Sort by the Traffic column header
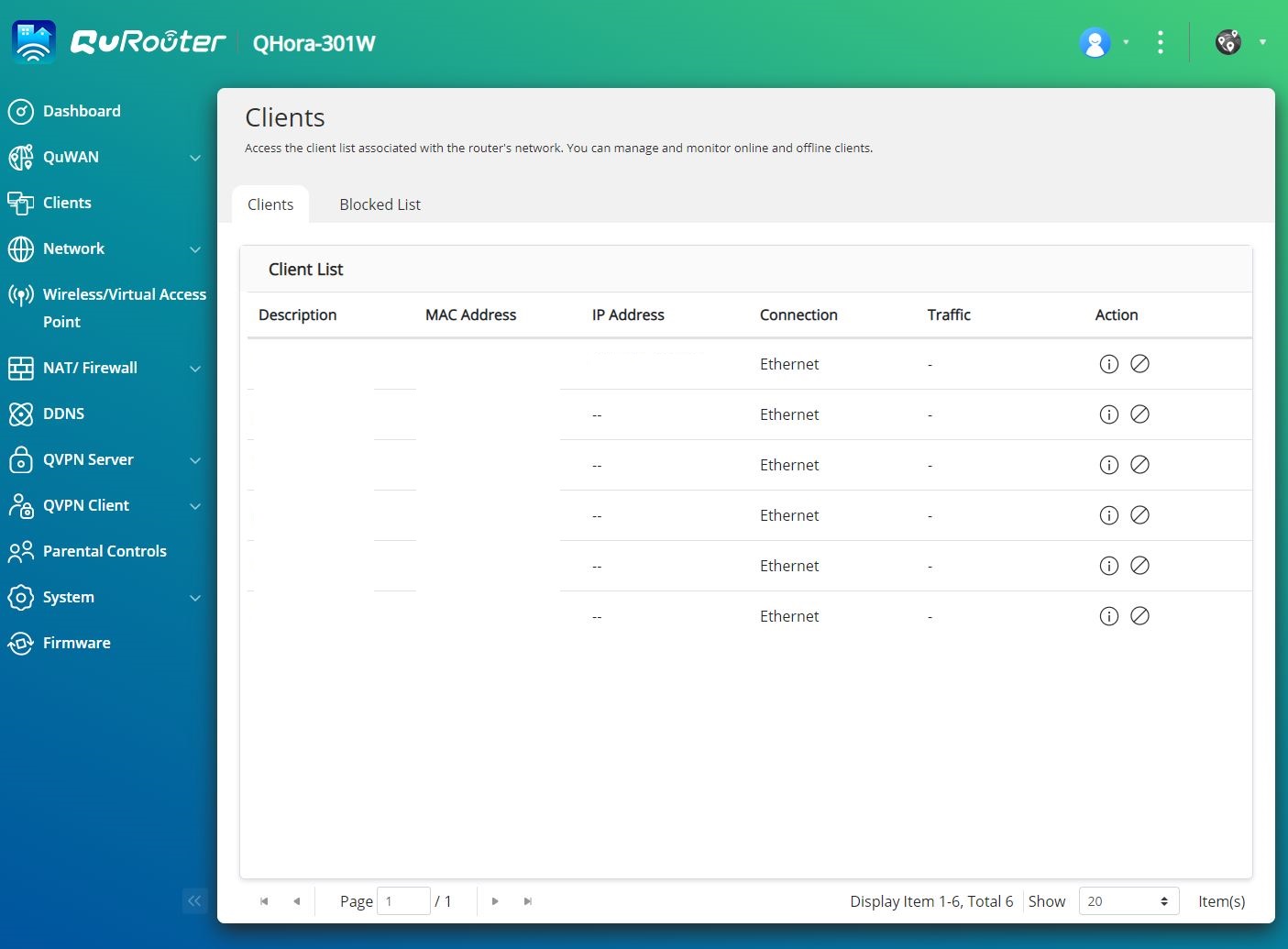Screen dimensions: 1288x949 pos(949,314)
